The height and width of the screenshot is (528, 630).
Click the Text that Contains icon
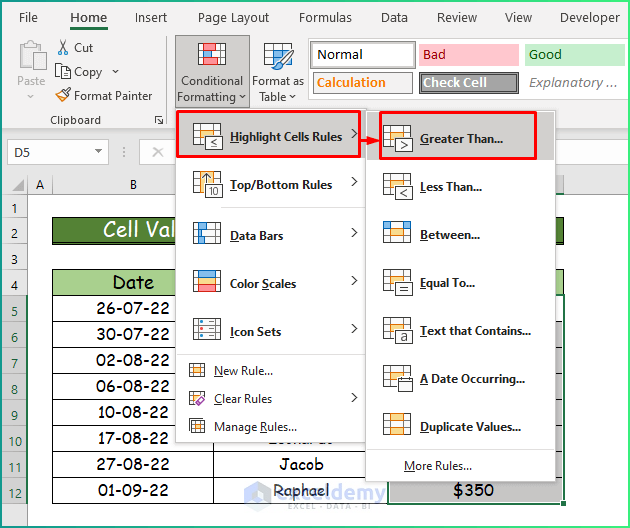click(x=397, y=330)
